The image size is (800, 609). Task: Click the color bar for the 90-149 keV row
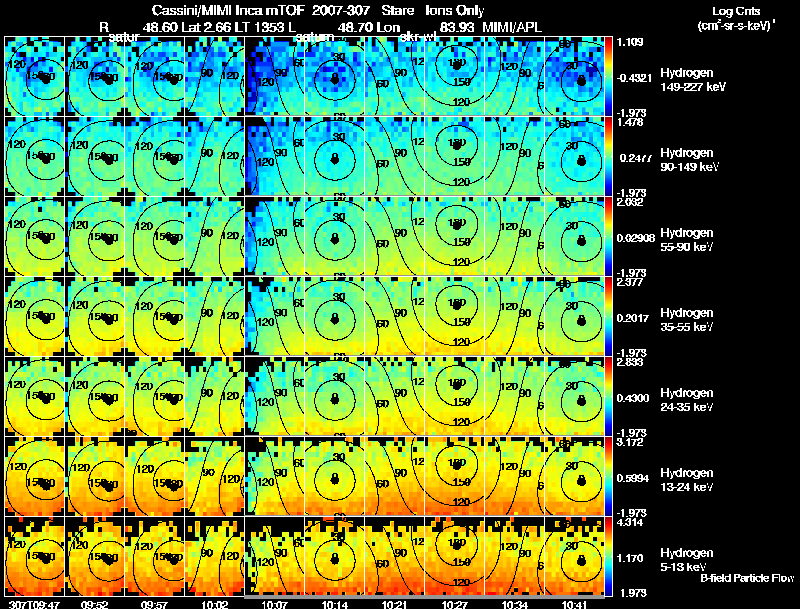click(609, 156)
